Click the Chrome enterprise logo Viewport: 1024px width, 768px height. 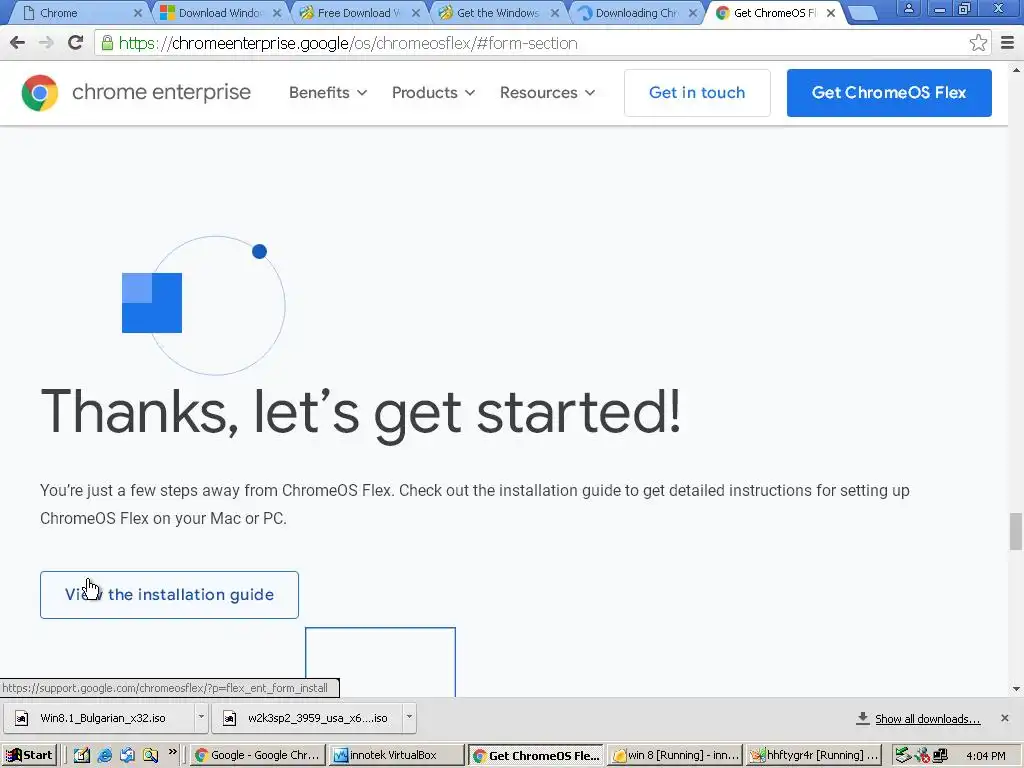click(136, 93)
